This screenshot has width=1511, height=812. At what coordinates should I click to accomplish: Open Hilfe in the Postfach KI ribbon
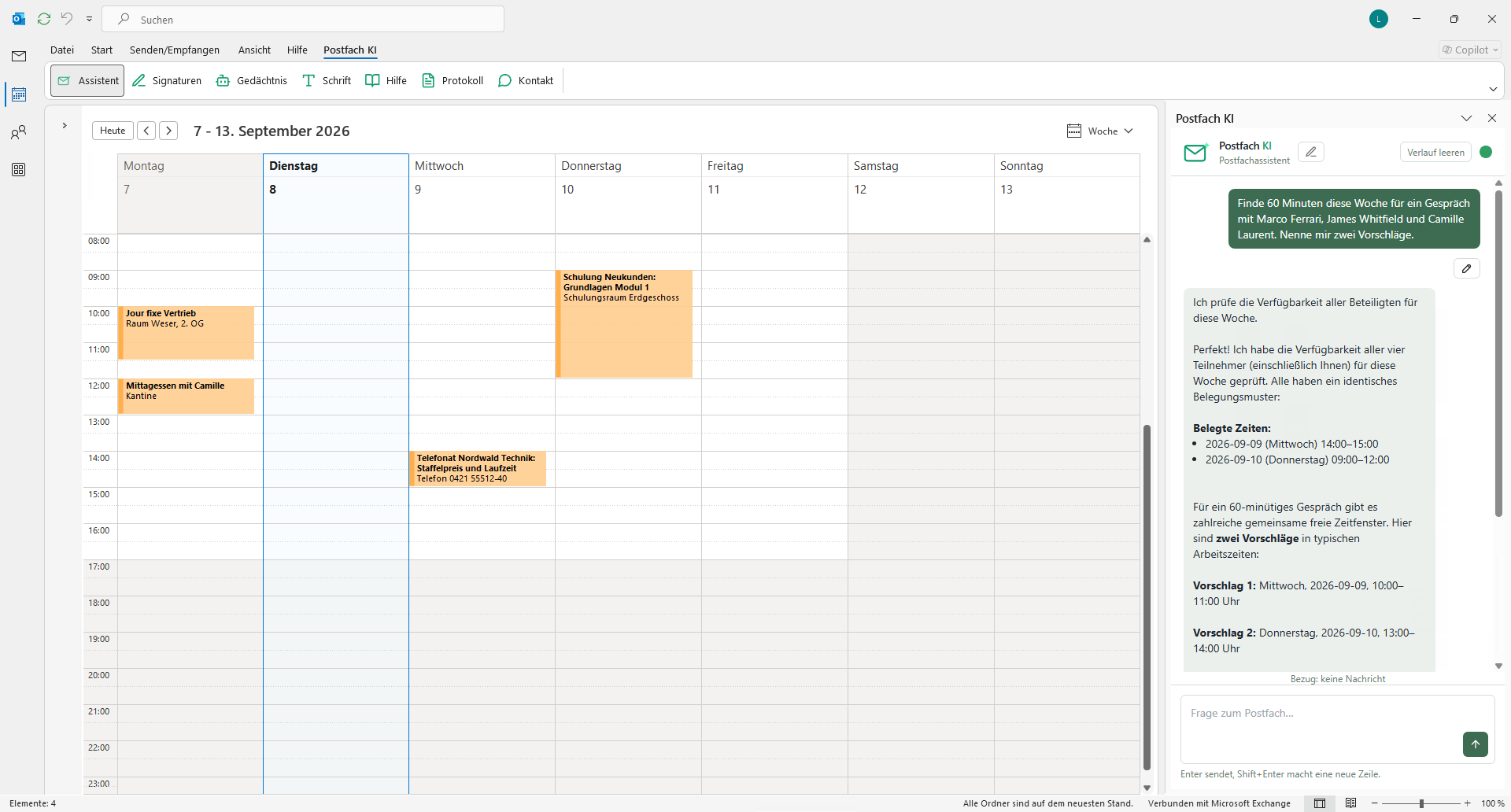[x=386, y=80]
